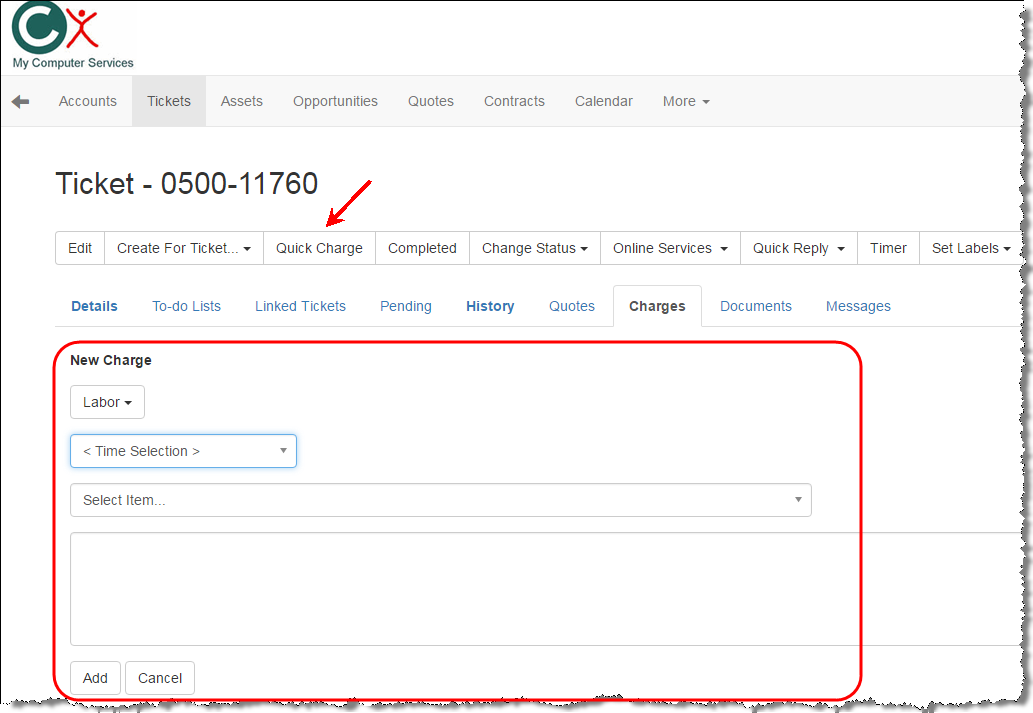The image size is (1033, 713).
Task: Open the Accounts menu item
Action: (88, 102)
